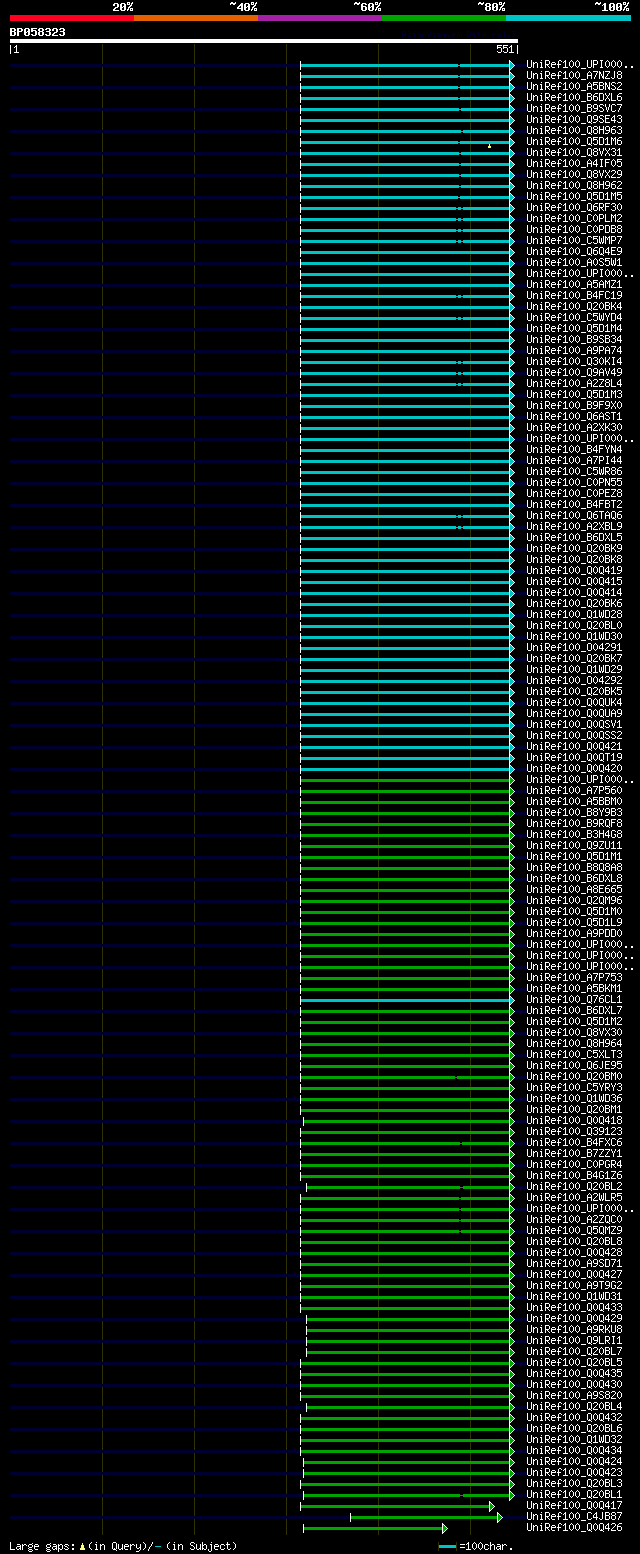Click the UniRef100_C4JB87 label
This screenshot has width=640, height=1554.
tap(574, 1516)
